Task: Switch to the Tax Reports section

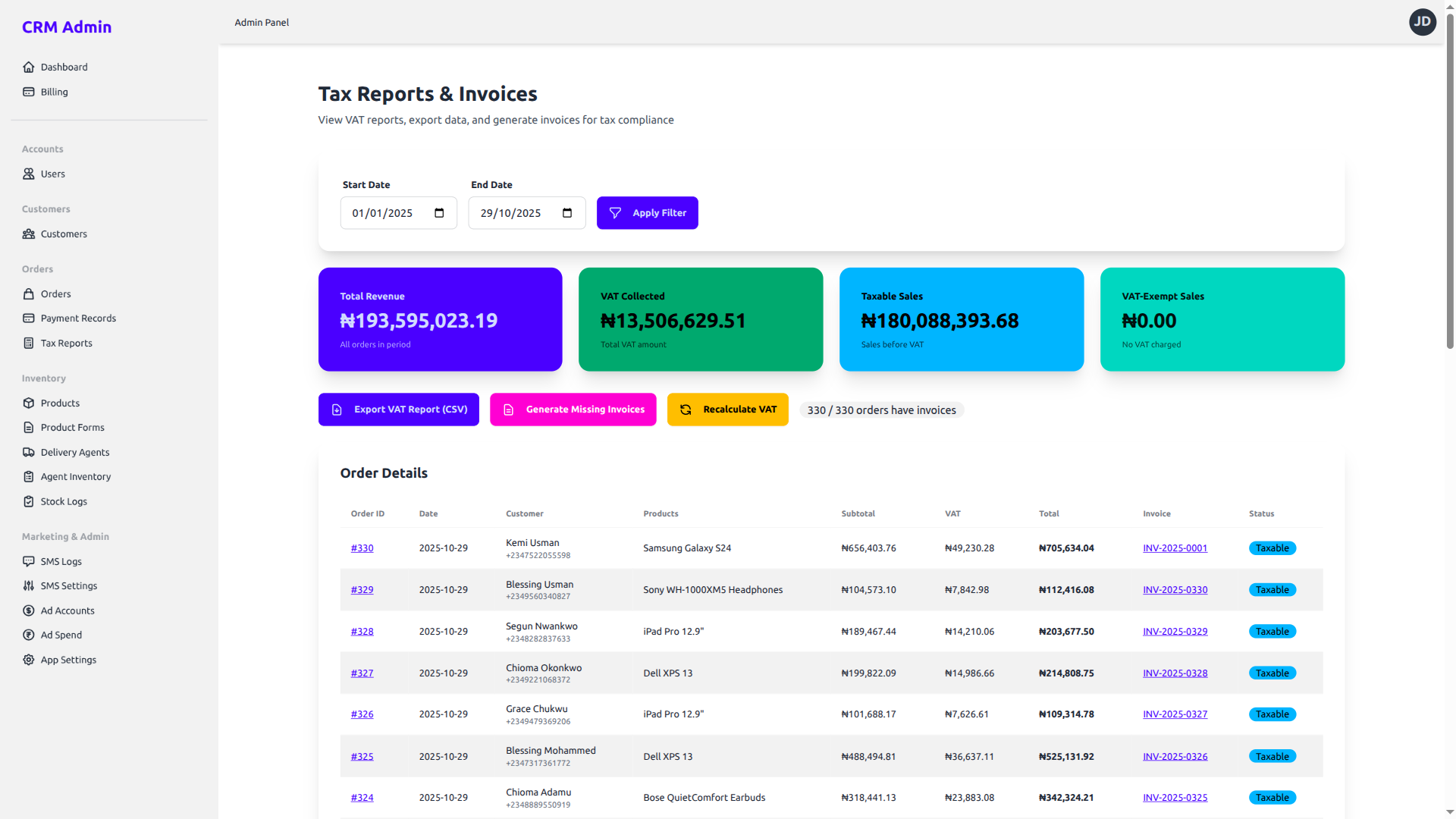Action: coord(66,343)
